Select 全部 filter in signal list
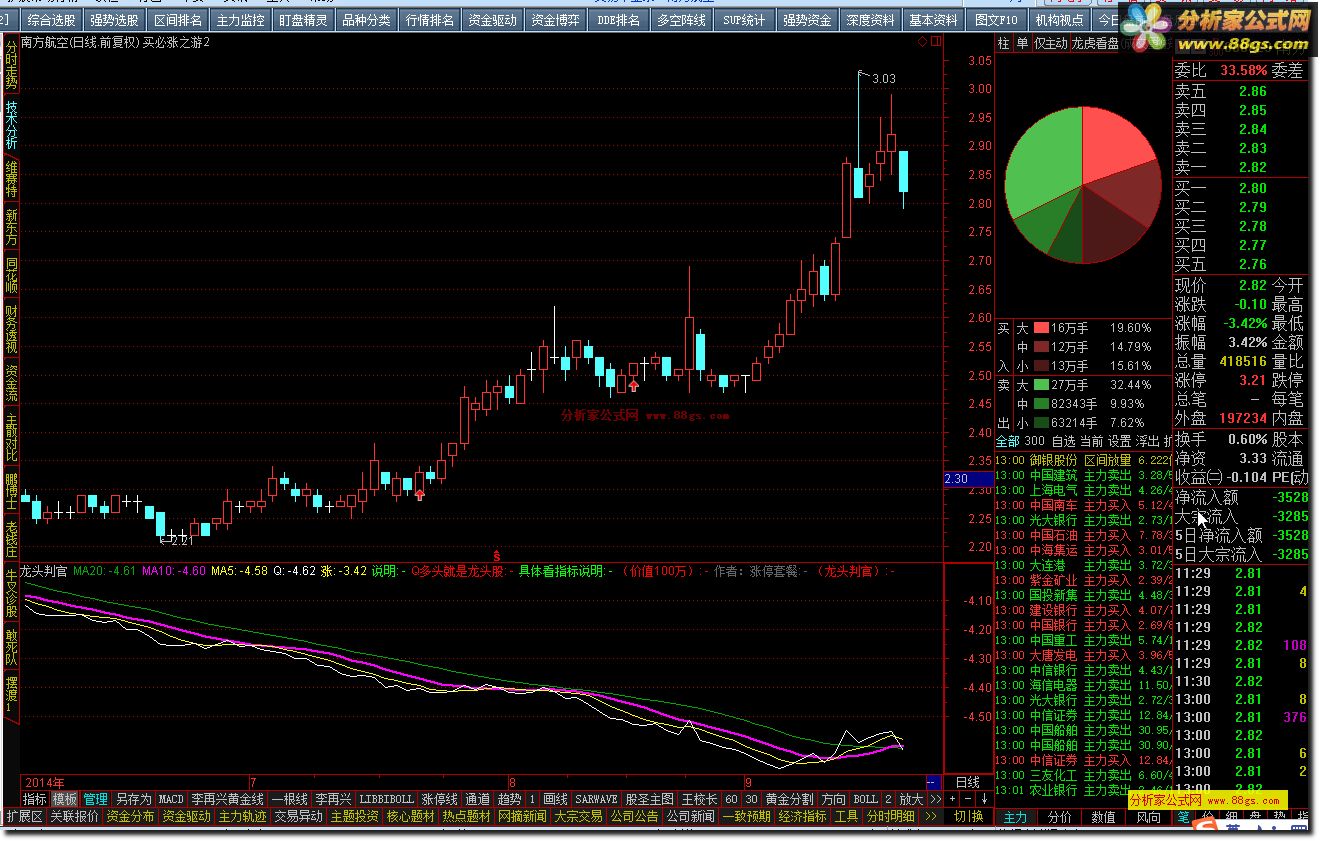The height and width of the screenshot is (841, 1320). pyautogui.click(x=1008, y=441)
